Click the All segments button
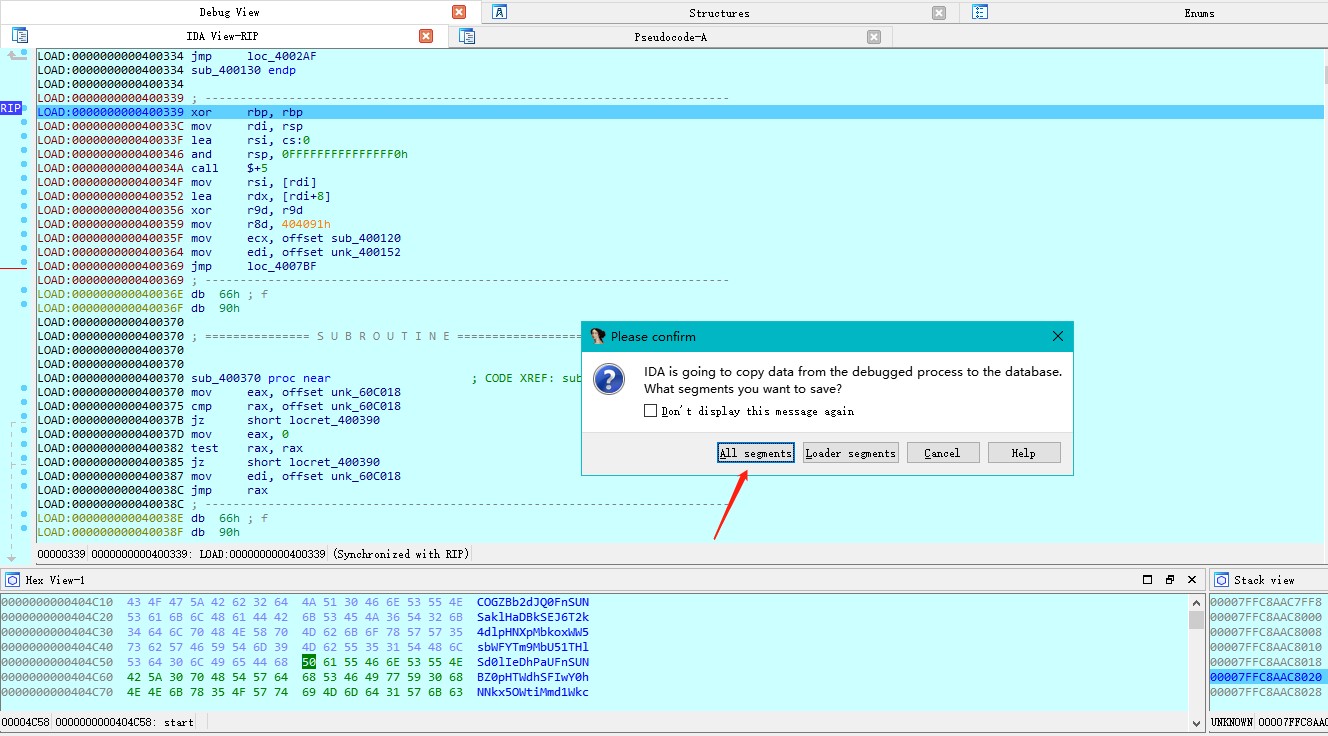The image size is (1328, 736). coord(755,453)
